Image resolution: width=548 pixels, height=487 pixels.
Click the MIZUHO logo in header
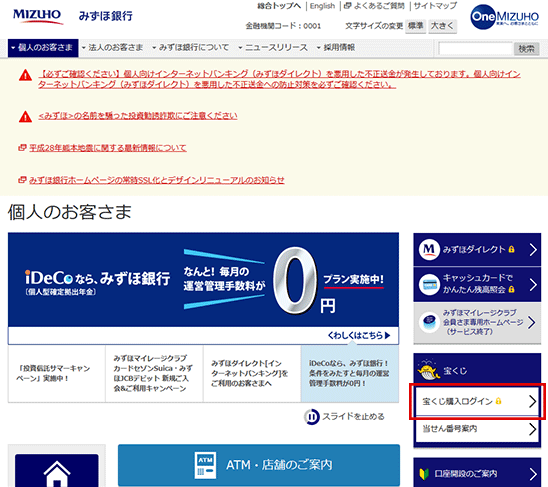tap(38, 16)
